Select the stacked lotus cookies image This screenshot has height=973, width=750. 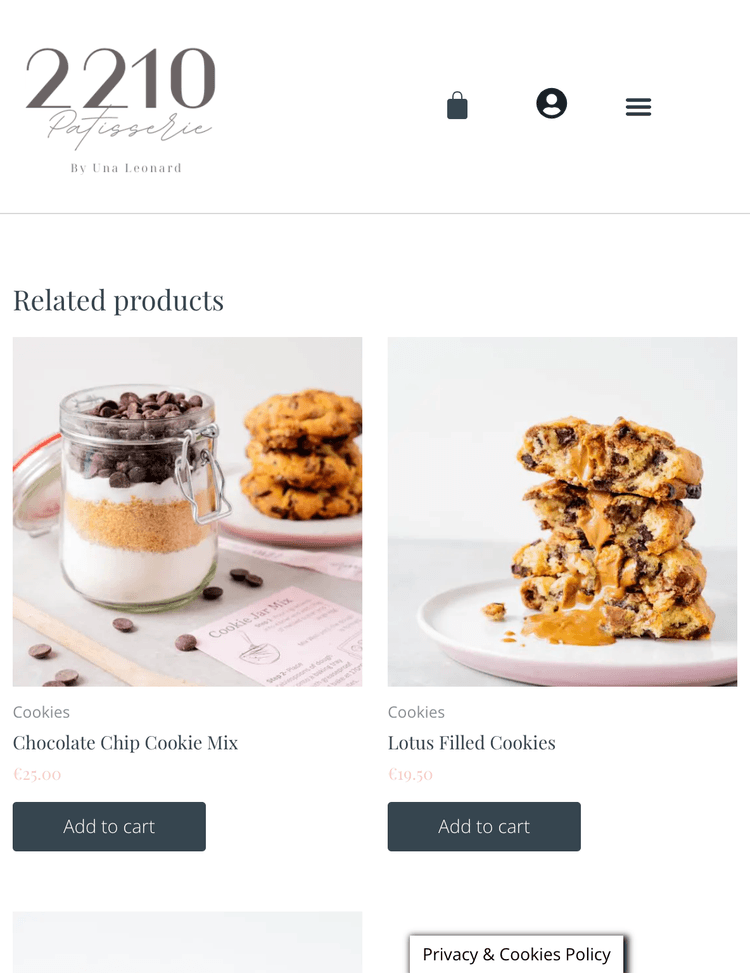tap(562, 511)
